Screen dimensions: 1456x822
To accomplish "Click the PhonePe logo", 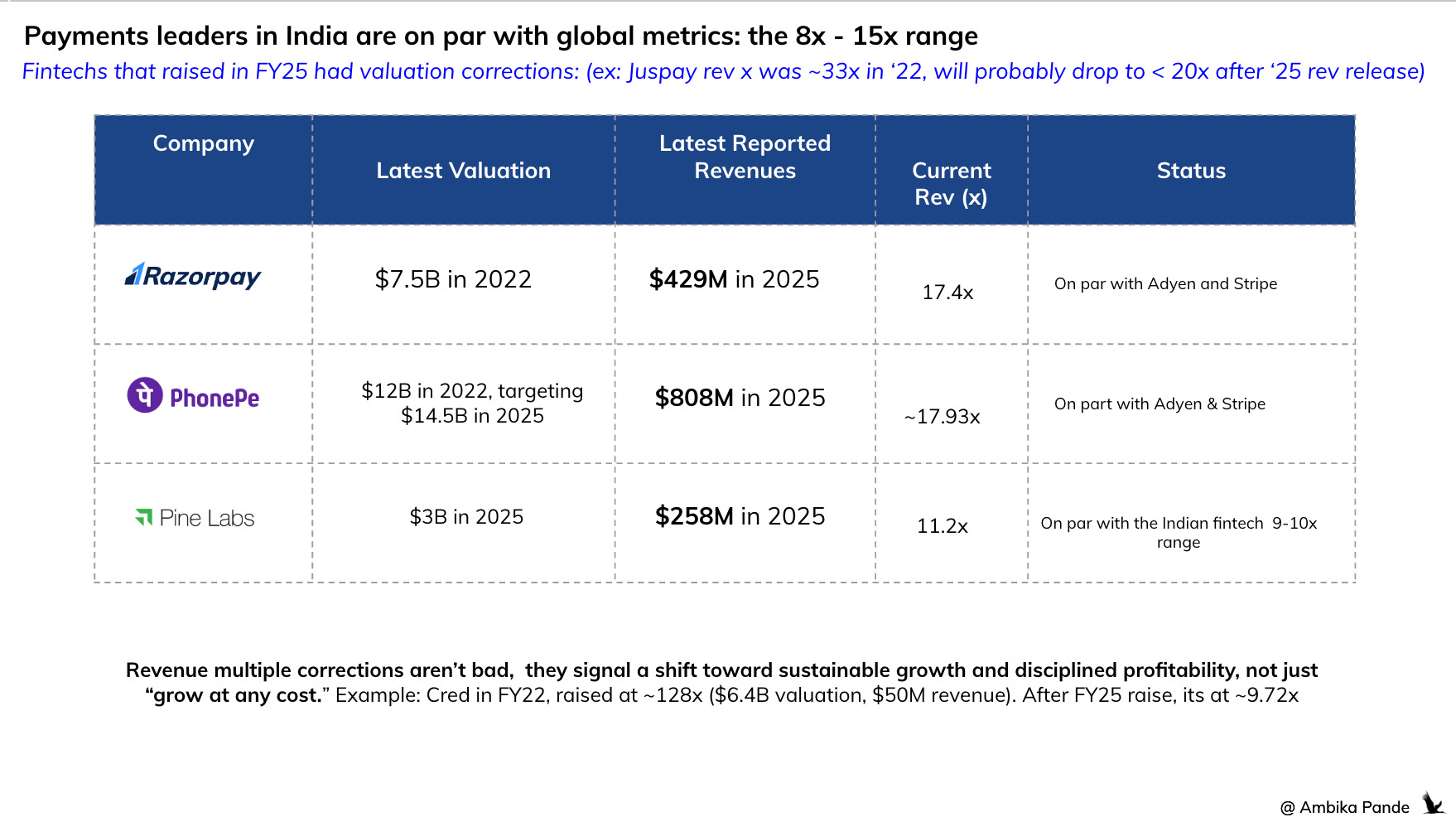I will pos(193,396).
